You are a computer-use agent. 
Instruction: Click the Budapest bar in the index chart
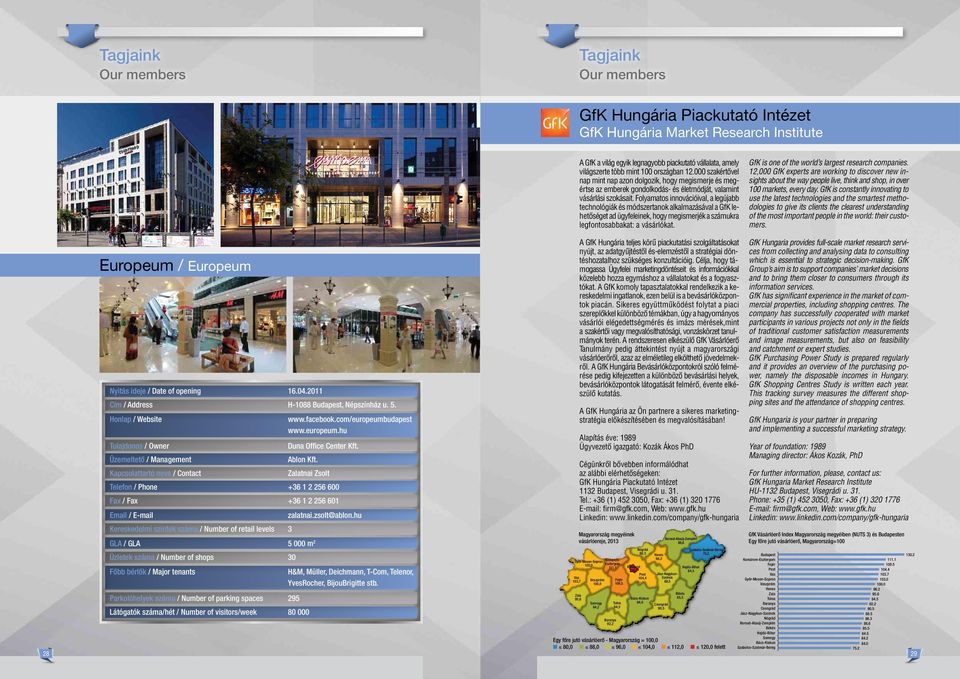pos(841,555)
